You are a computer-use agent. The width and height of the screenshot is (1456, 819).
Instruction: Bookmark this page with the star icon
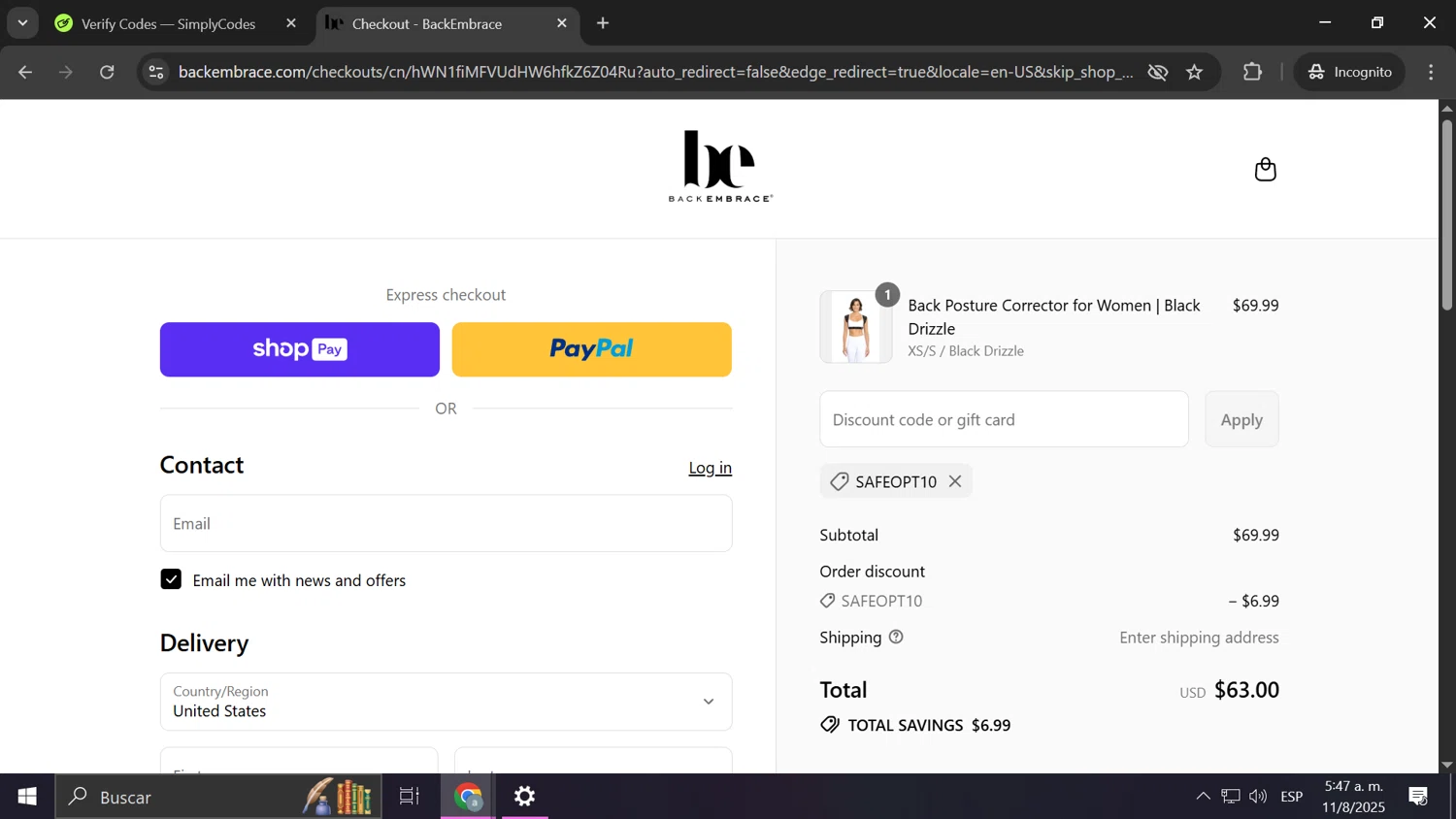click(1195, 72)
